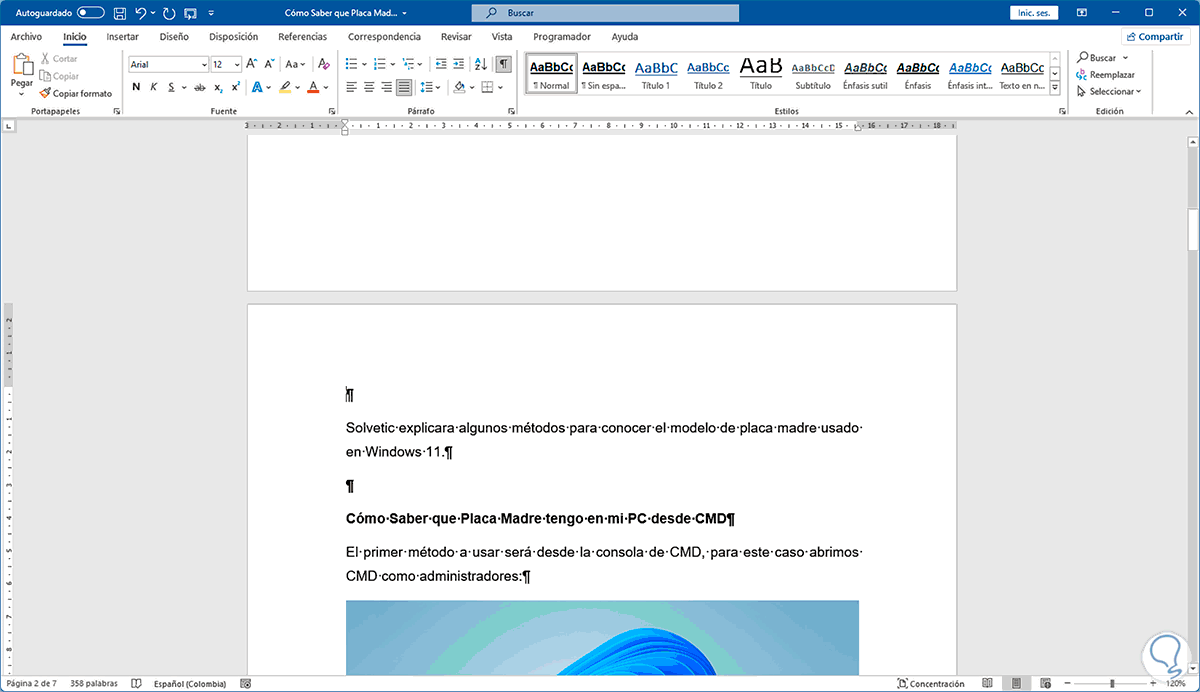
Task: Switch to the Insertar tab
Action: pos(122,37)
